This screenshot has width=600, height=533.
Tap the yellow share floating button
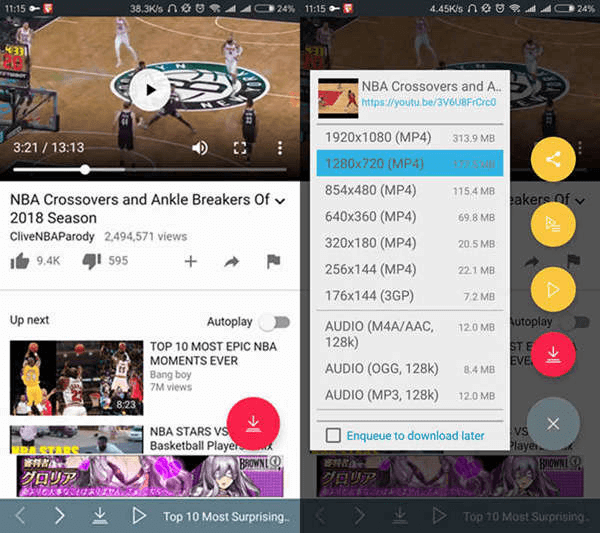pos(553,159)
